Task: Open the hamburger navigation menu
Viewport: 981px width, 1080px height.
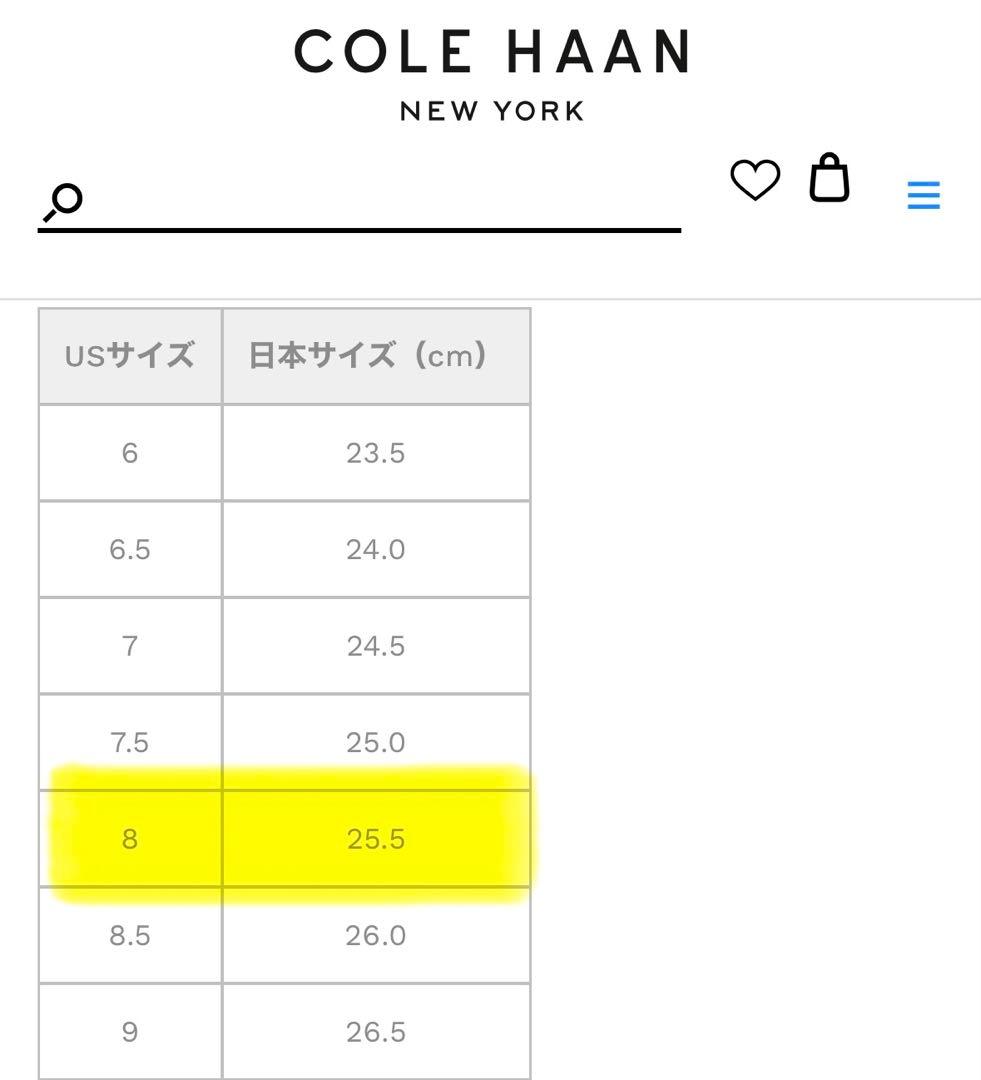Action: 922,196
